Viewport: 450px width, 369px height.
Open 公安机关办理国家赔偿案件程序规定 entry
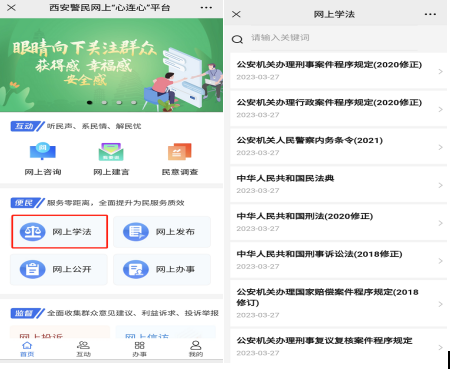tap(338, 303)
